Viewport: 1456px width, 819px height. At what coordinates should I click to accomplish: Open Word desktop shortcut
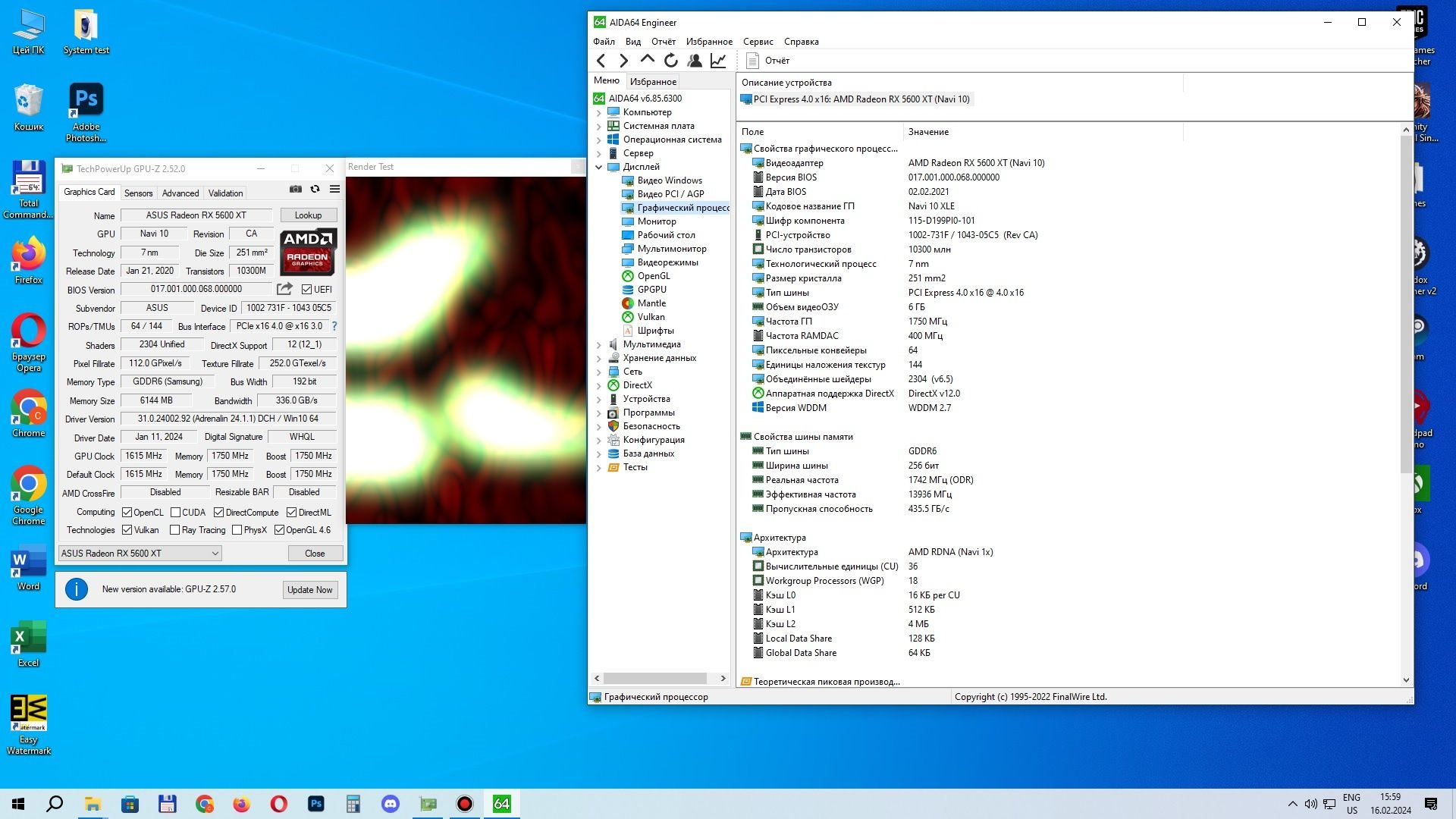pyautogui.click(x=28, y=567)
